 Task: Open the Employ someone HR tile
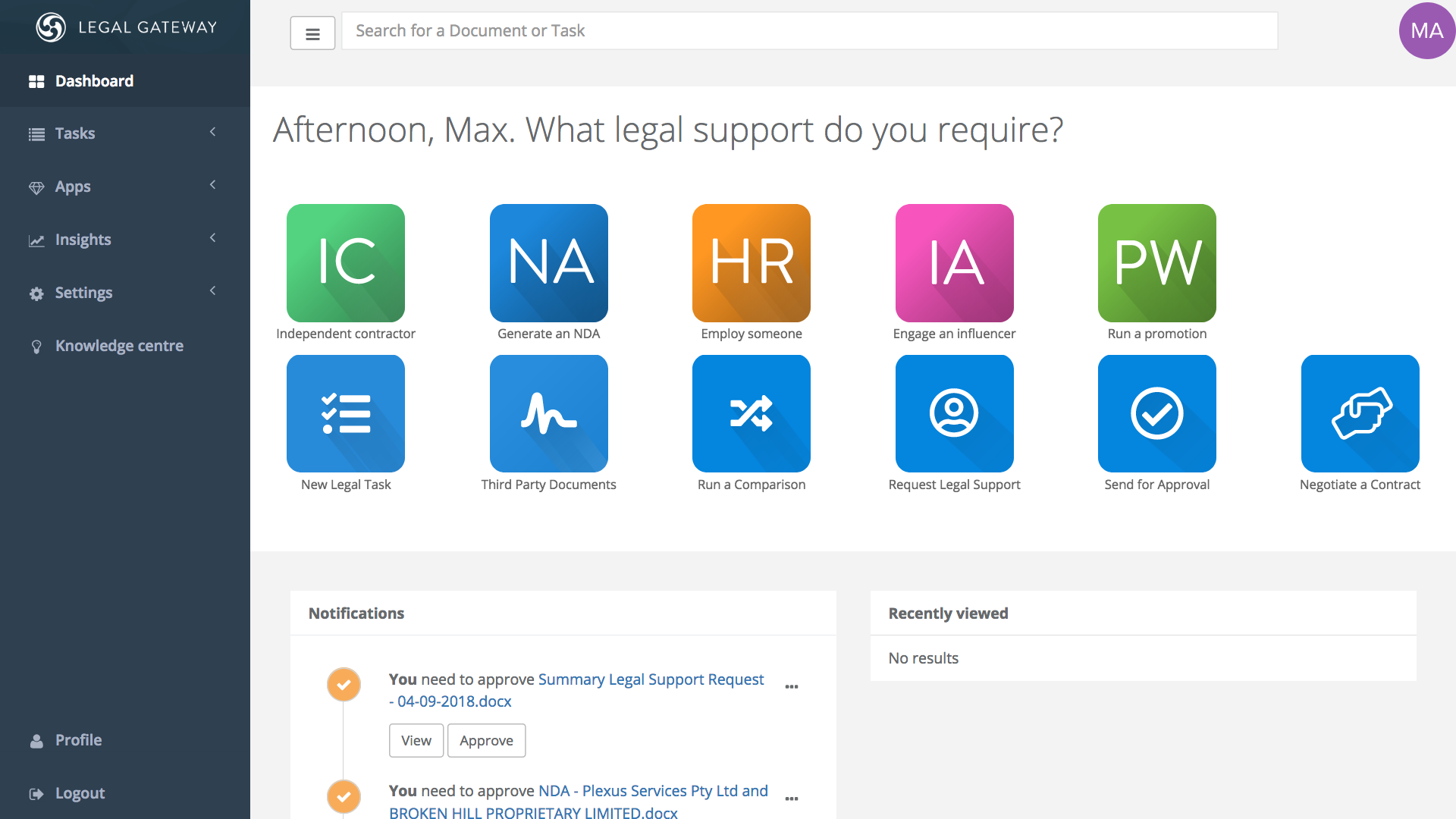click(x=751, y=262)
